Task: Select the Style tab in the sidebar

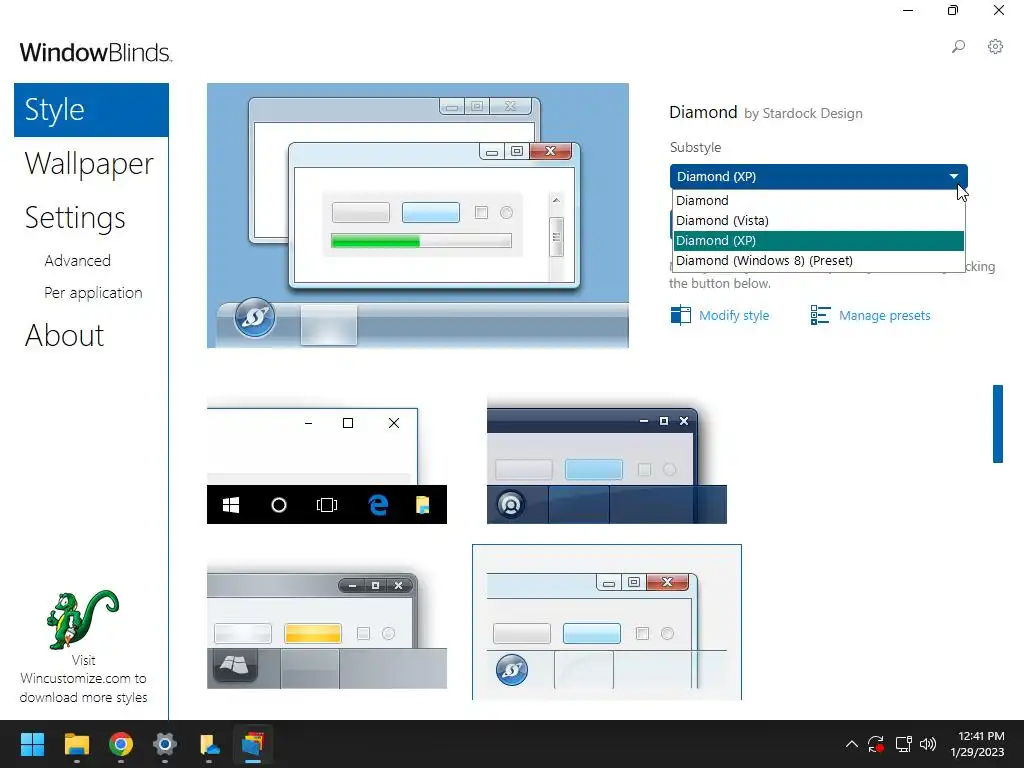Action: 91,110
